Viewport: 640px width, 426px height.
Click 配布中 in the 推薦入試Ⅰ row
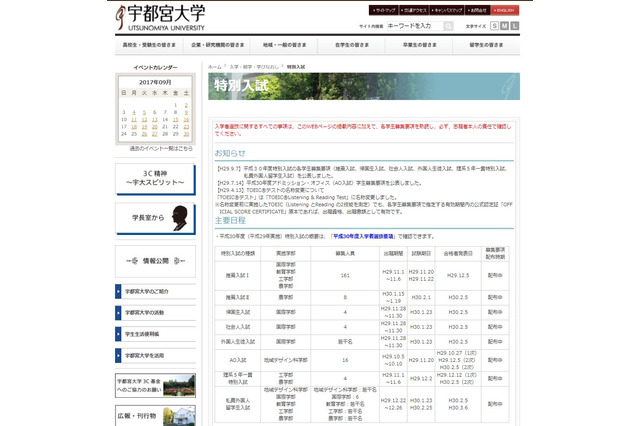495,275
